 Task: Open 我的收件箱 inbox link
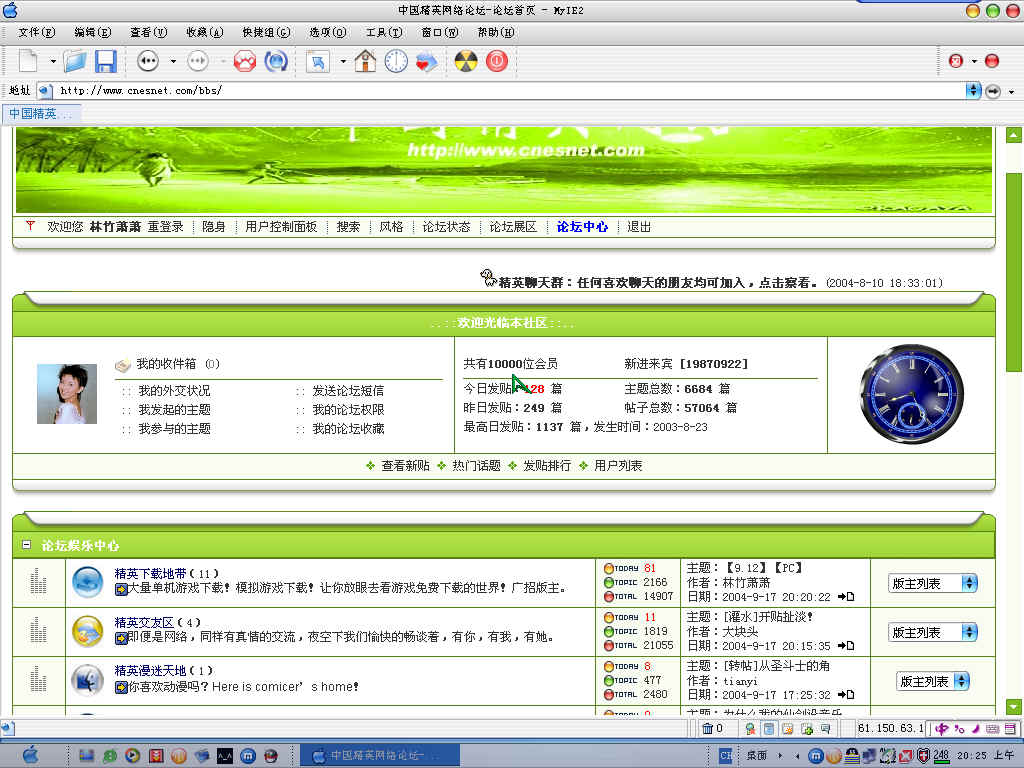(x=166, y=364)
